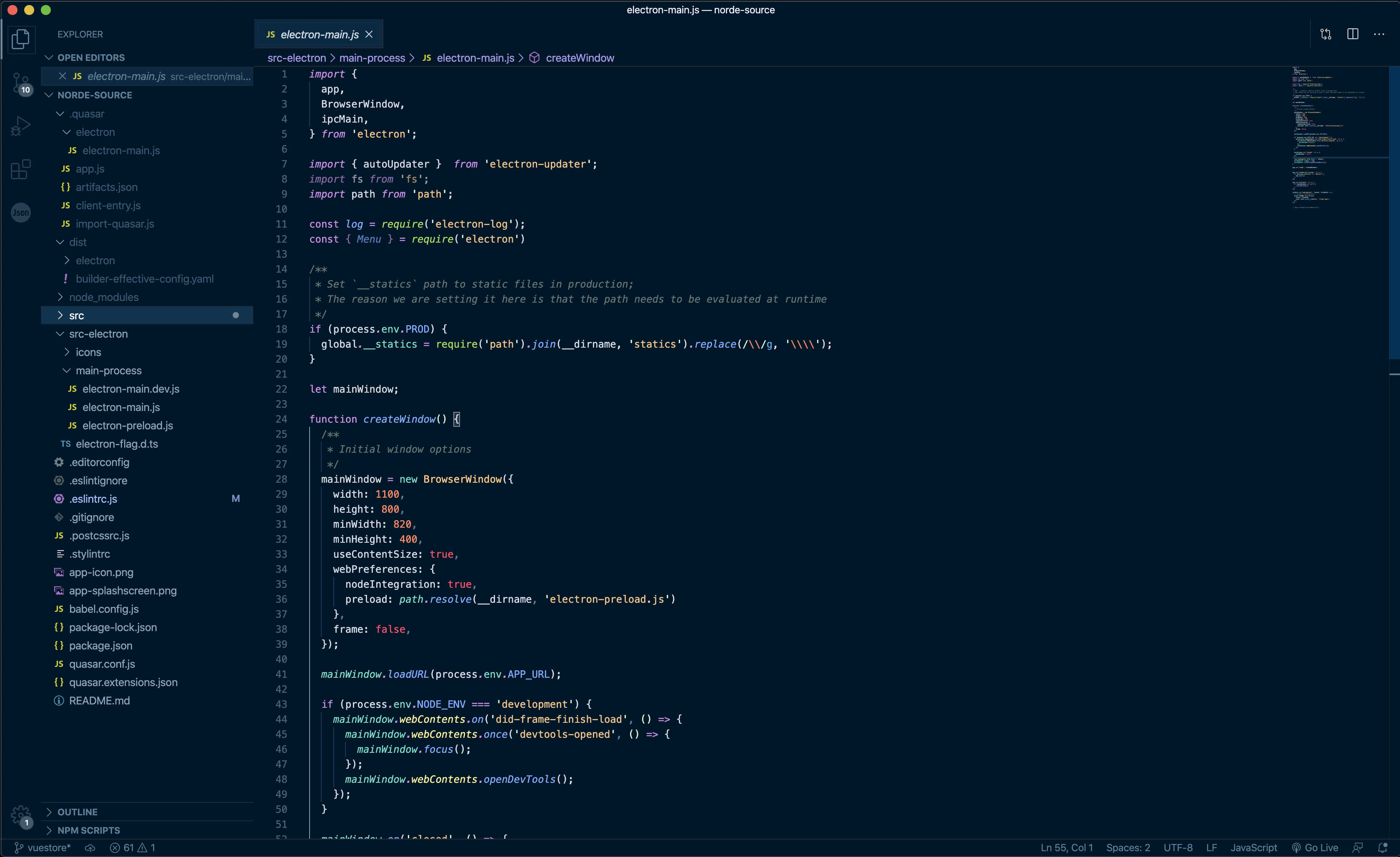This screenshot has width=1400, height=857.
Task: Close electron-main.js in Open Editors
Action: [62, 76]
